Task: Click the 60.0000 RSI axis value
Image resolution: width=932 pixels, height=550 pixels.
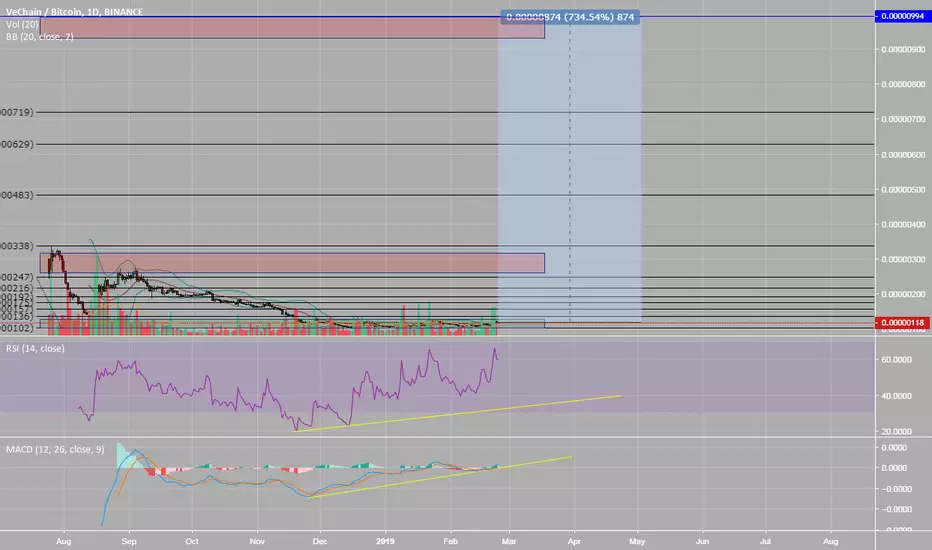Action: 896,360
